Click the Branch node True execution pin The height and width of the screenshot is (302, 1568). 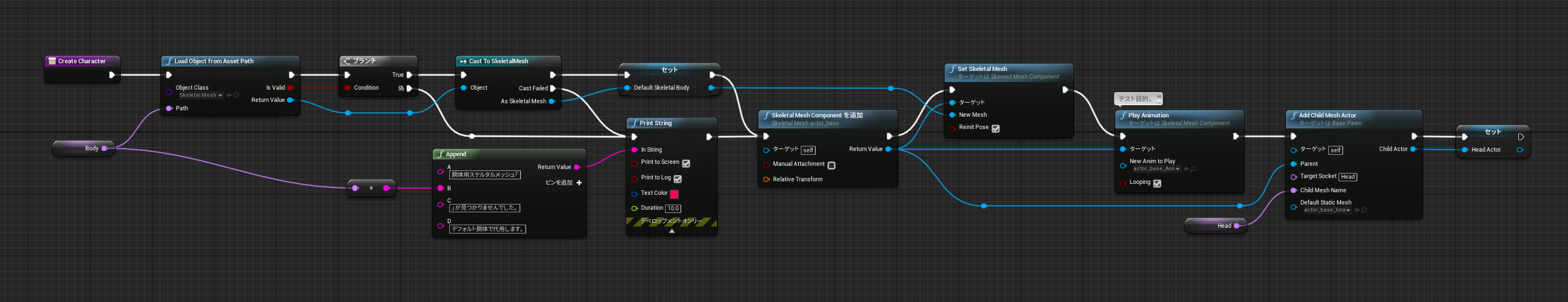(x=409, y=75)
